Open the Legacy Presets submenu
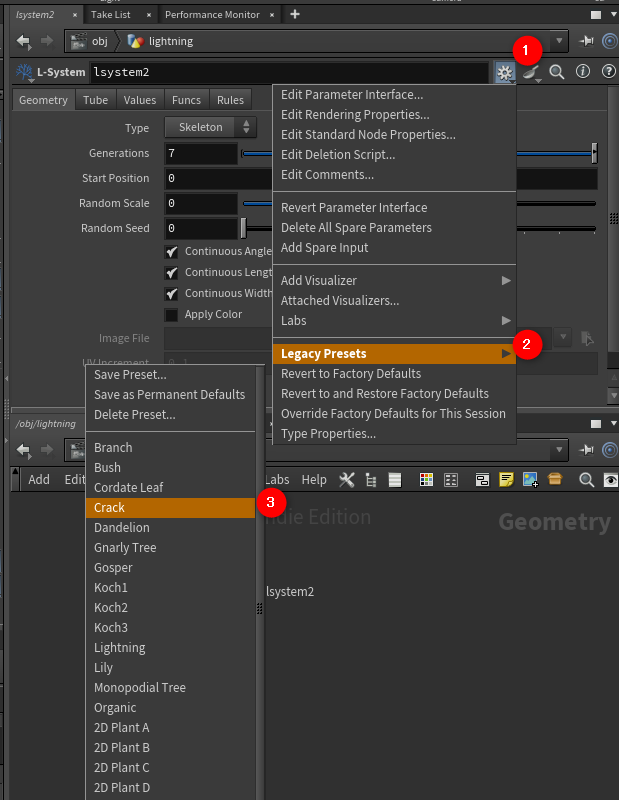The height and width of the screenshot is (800, 619). [394, 354]
